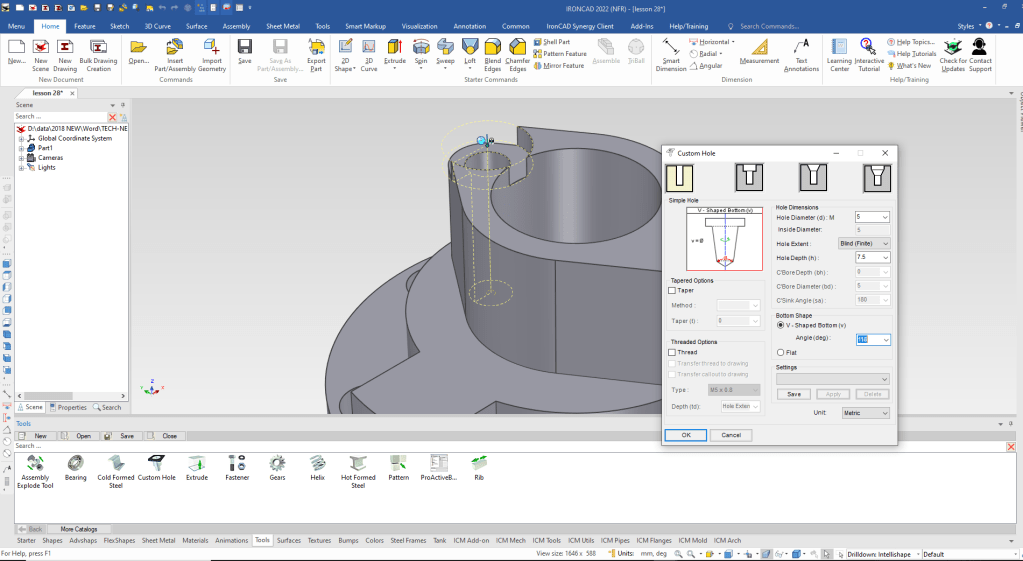1023x561 pixels.
Task: Select the Flat bottom shape option
Action: click(780, 352)
